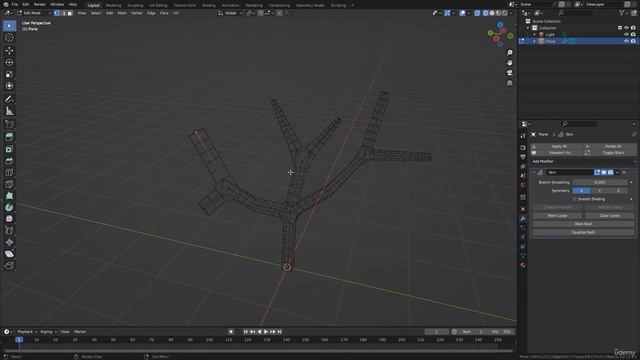Select the Edge Slide tool
This screenshot has height=360, width=640.
click(9, 231)
